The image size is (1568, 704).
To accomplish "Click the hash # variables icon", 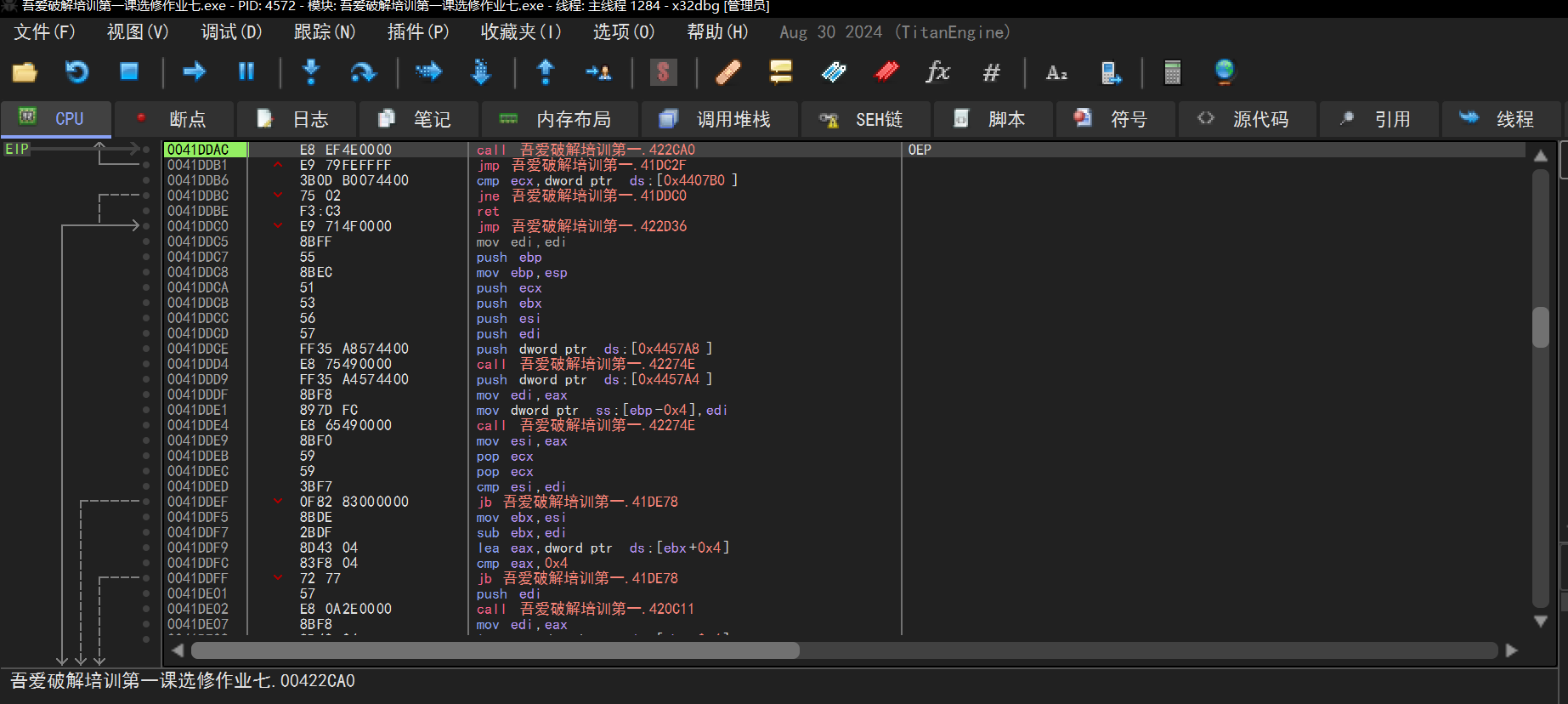I will click(991, 72).
